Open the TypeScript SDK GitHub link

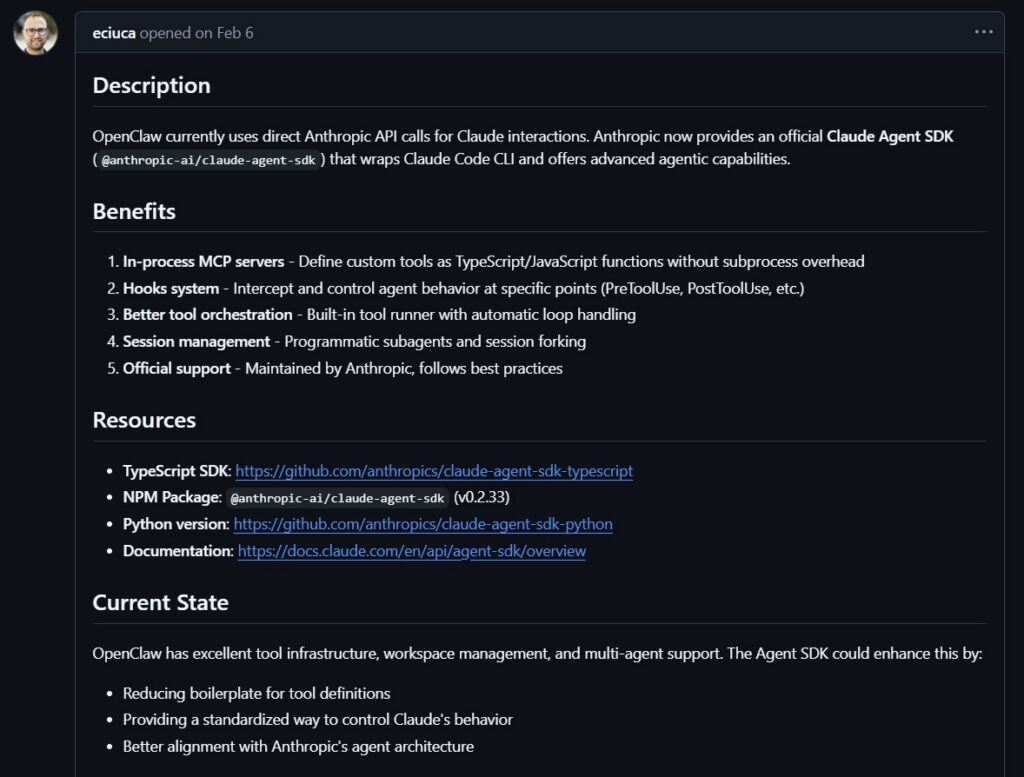click(434, 471)
